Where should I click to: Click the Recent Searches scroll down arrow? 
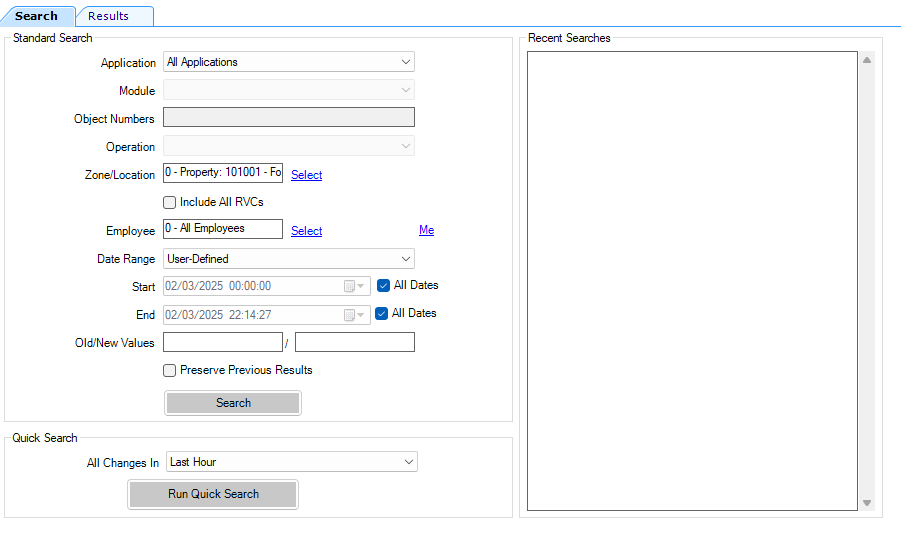(x=867, y=503)
